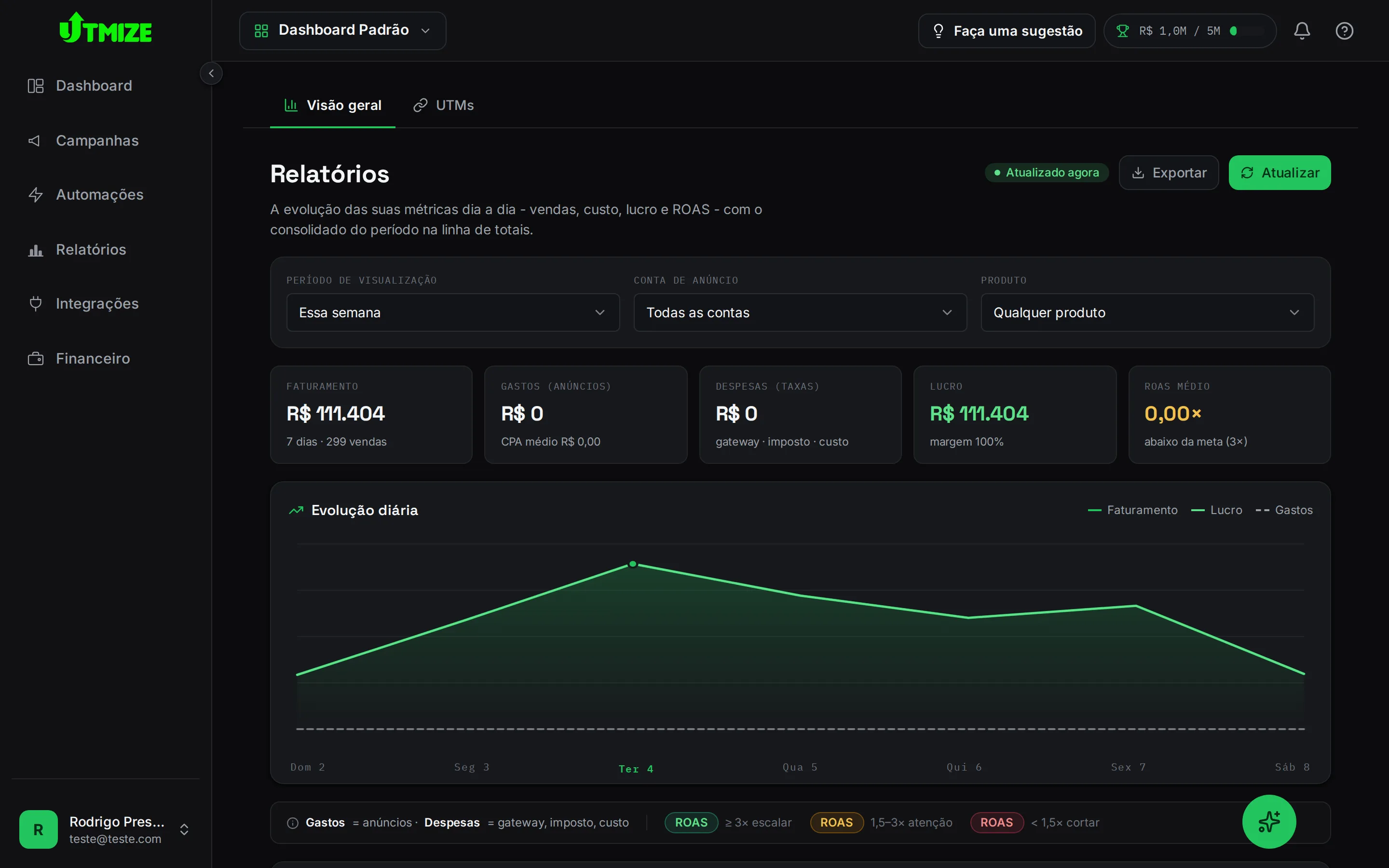This screenshot has width=1389, height=868.
Task: Click the chevron in Qualquer produto field
Action: [x=1294, y=313]
